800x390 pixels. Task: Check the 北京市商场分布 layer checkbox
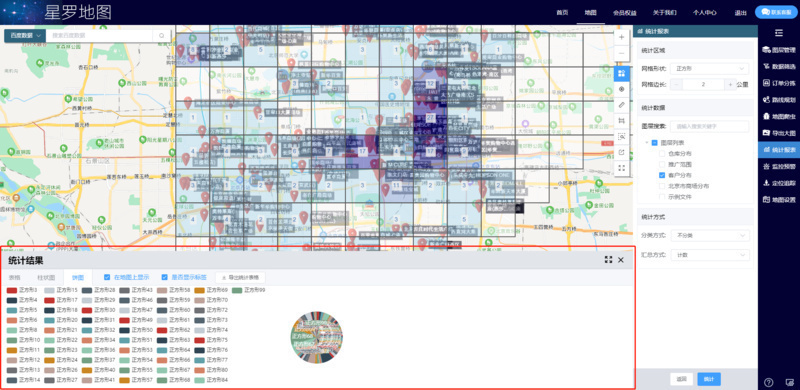[662, 186]
